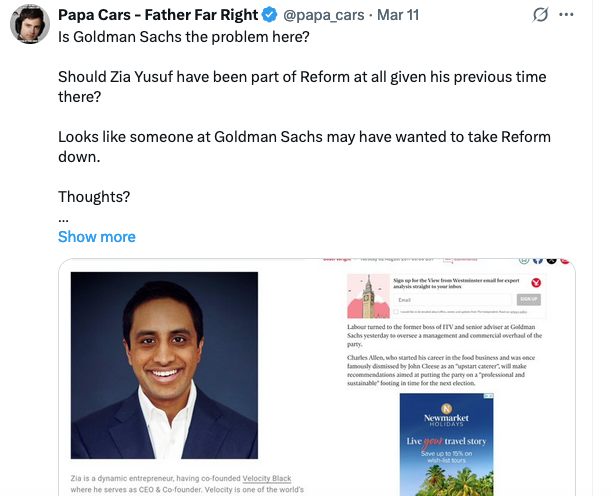This screenshot has width=611, height=496.
Task: Click the blue verified badge
Action: coord(269,15)
